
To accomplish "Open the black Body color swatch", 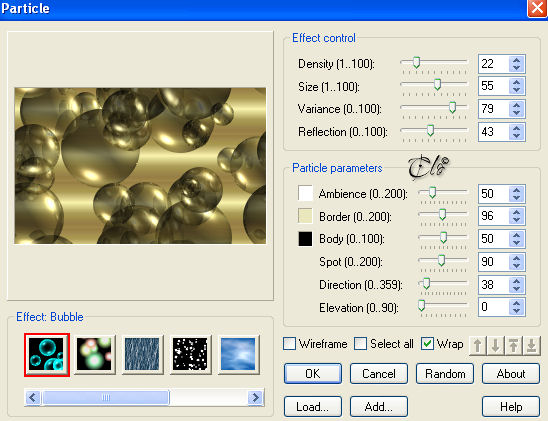I will click(x=305, y=239).
